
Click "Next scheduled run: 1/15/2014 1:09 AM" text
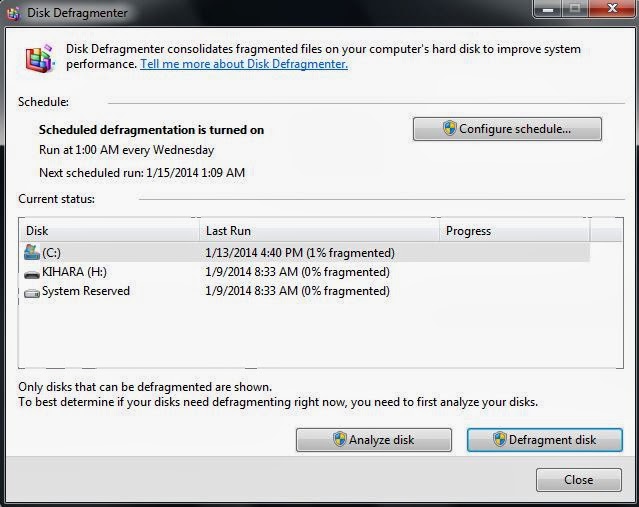tap(142, 173)
